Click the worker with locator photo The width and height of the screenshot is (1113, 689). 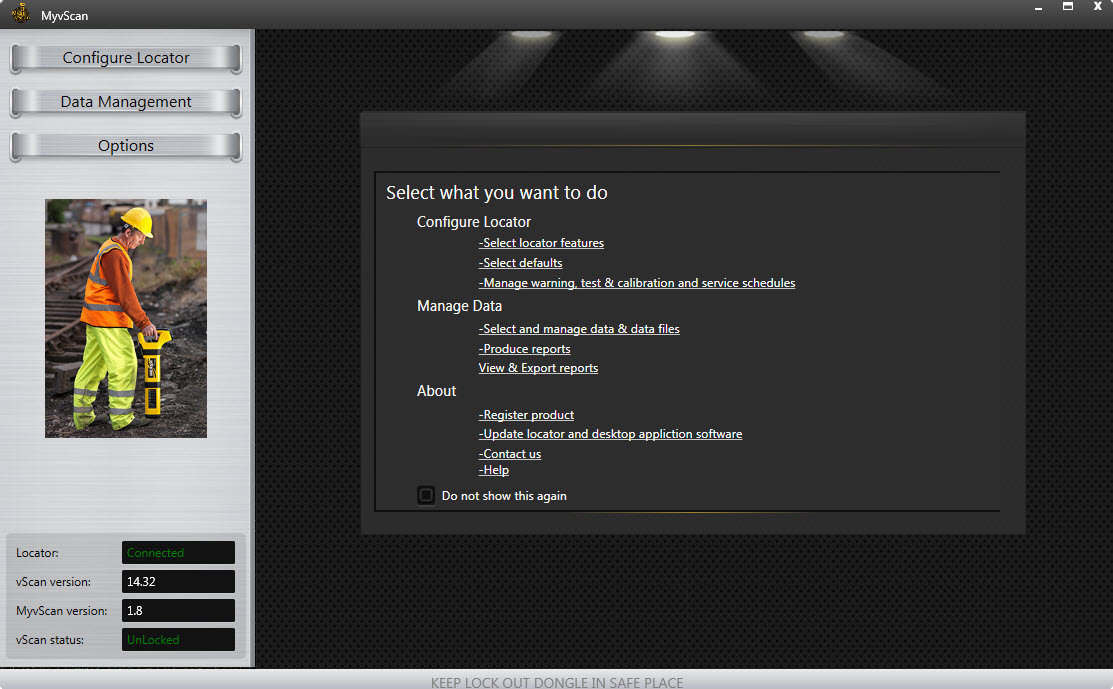[x=126, y=318]
